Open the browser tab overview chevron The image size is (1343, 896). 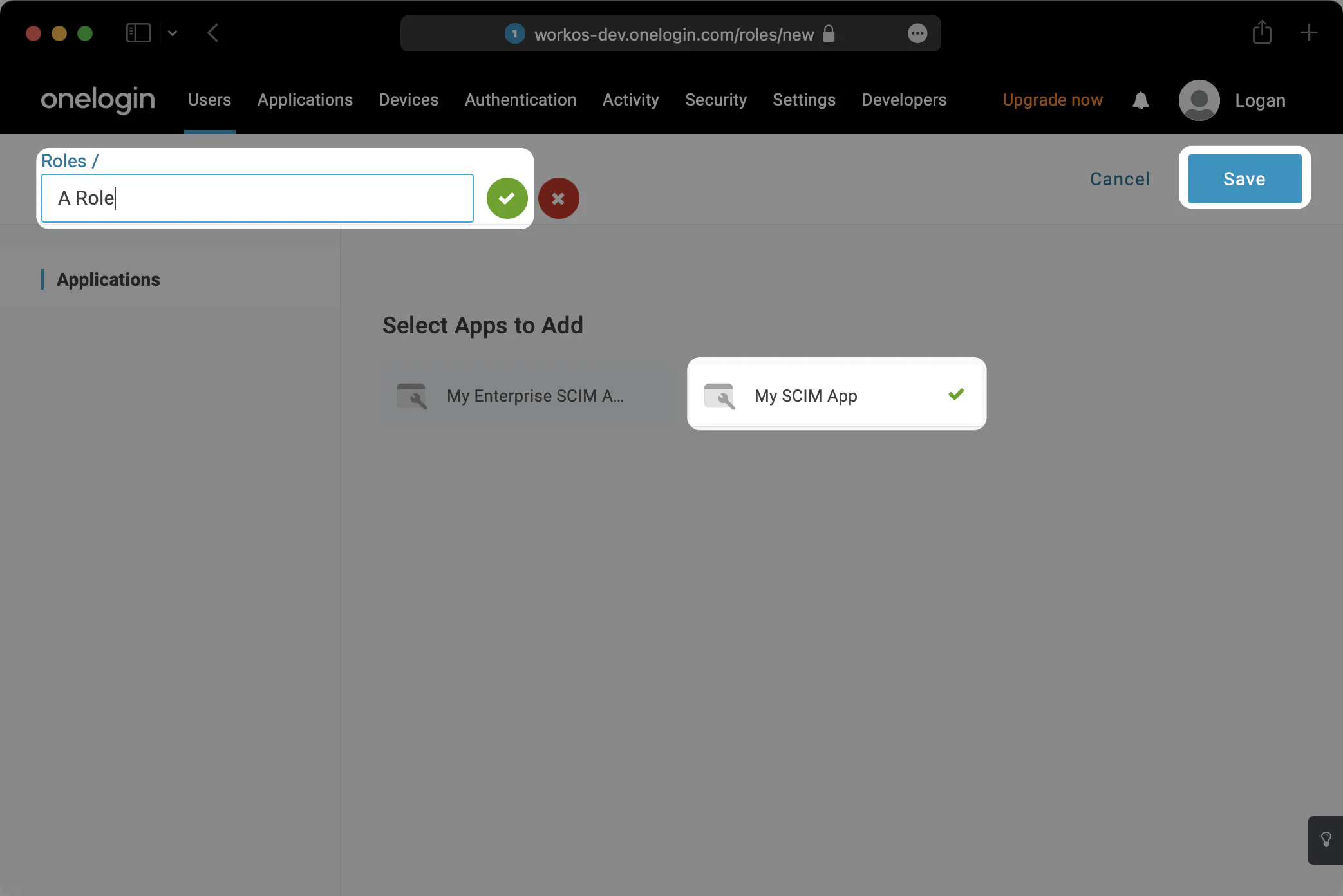[x=173, y=33]
